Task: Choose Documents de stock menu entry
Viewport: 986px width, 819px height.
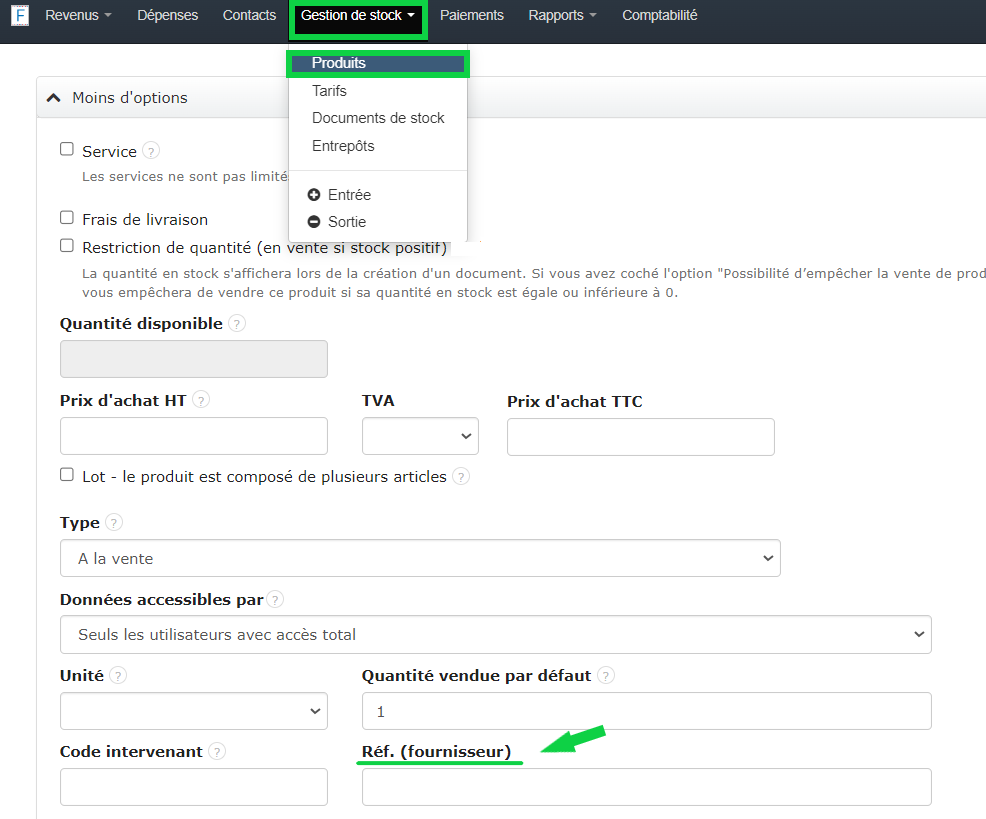Action: (x=378, y=117)
